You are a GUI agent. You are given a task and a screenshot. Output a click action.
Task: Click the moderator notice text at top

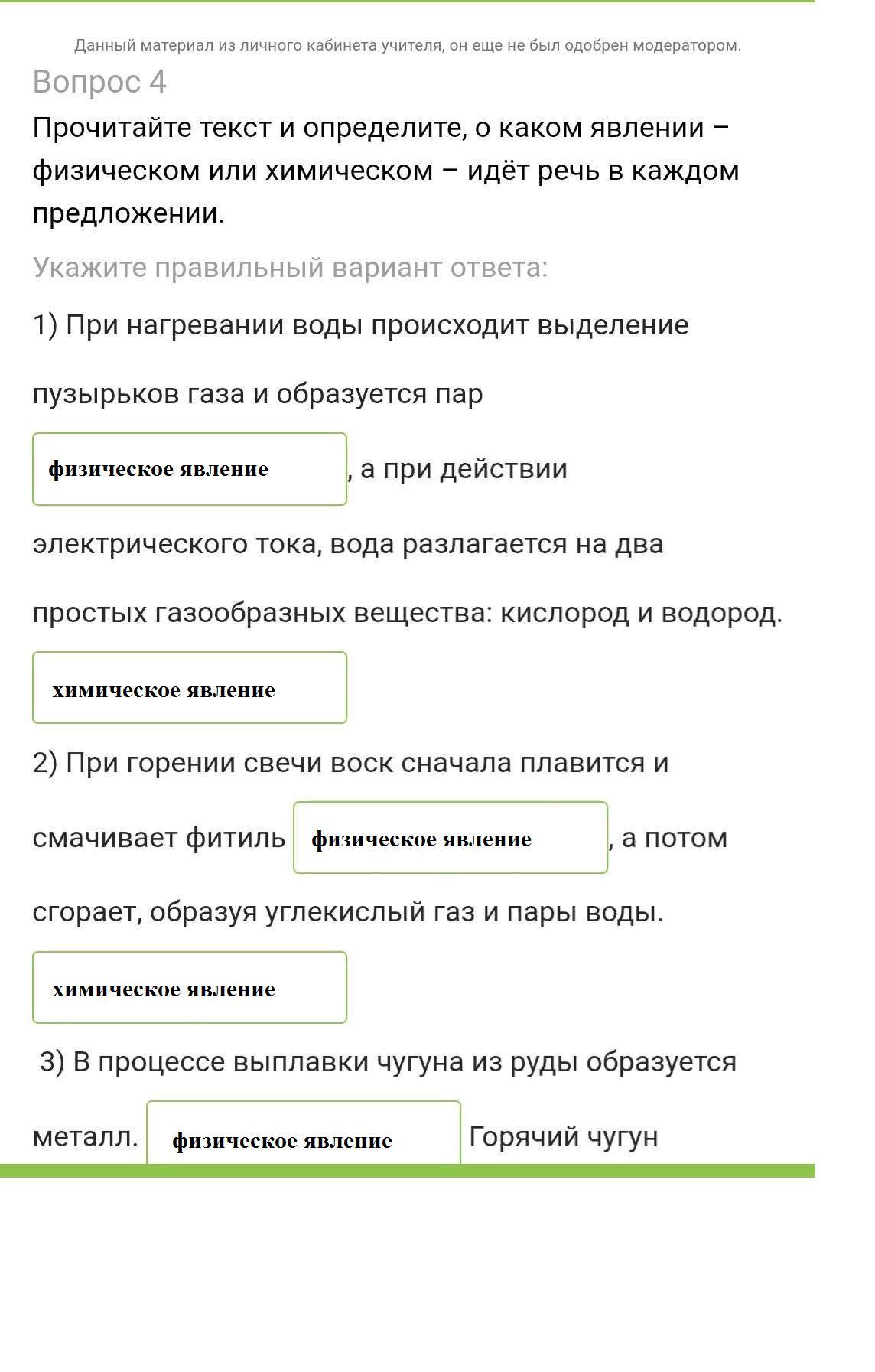(408, 45)
